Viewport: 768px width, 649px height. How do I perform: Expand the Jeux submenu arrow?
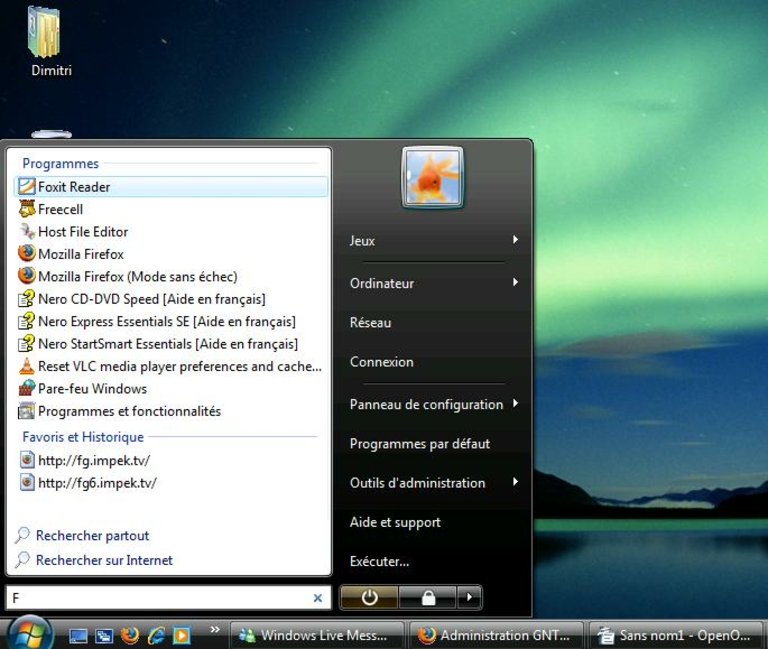[x=515, y=240]
